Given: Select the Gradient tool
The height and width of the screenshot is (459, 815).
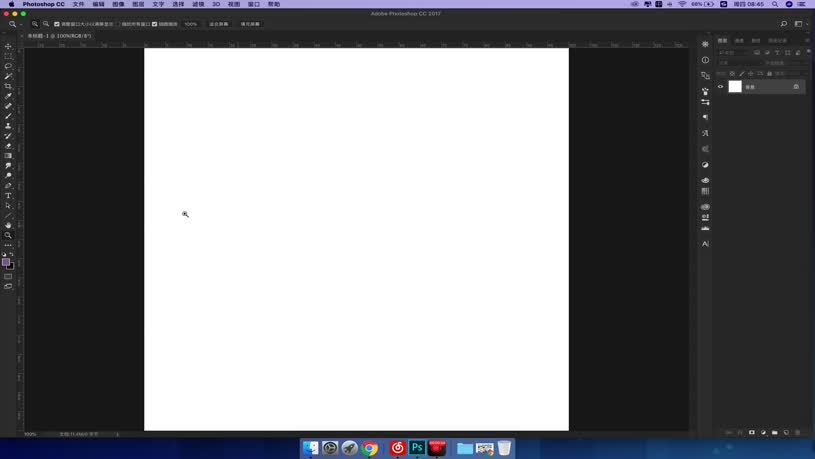Looking at the screenshot, I should (x=8, y=156).
